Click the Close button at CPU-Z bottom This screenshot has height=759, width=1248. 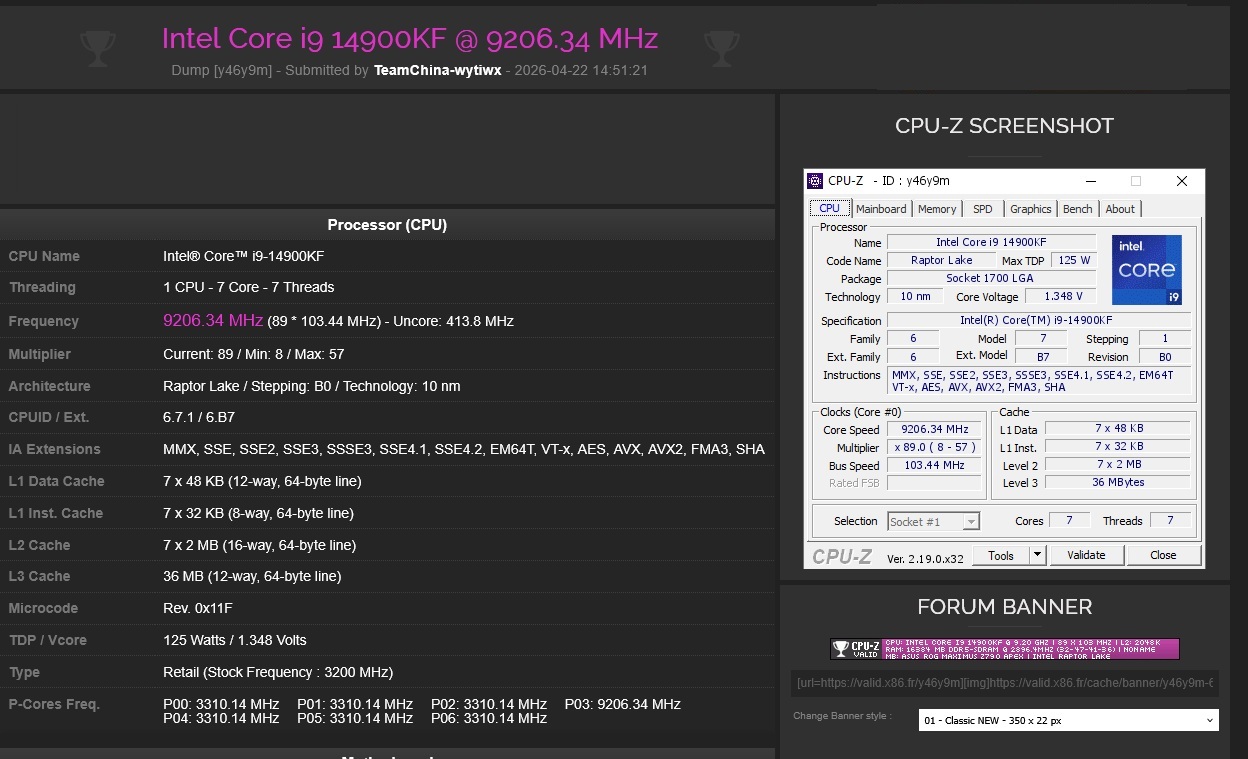point(1163,555)
